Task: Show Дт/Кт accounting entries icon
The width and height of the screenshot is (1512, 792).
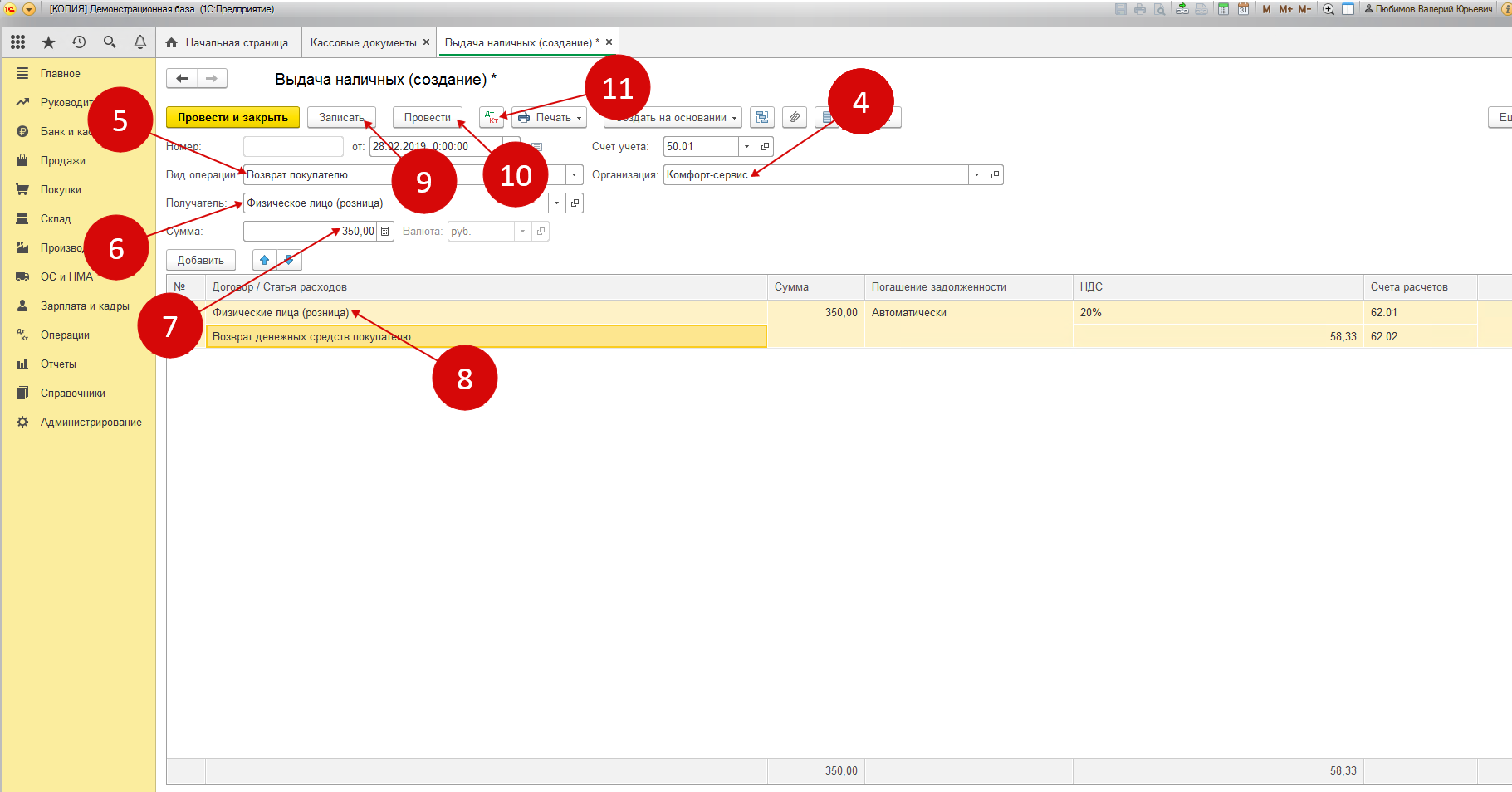Action: tap(491, 117)
